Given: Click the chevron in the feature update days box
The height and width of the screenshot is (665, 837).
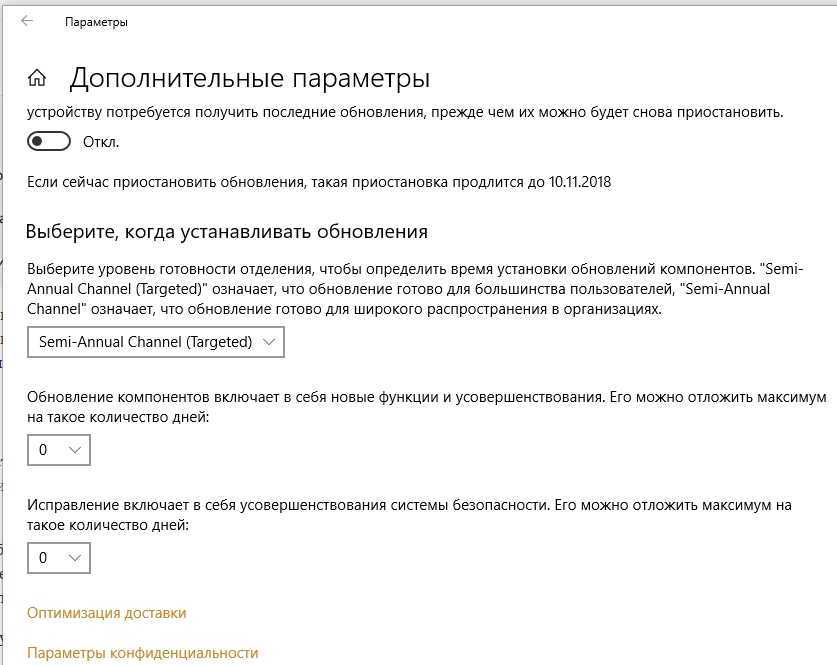Looking at the screenshot, I should (x=74, y=450).
